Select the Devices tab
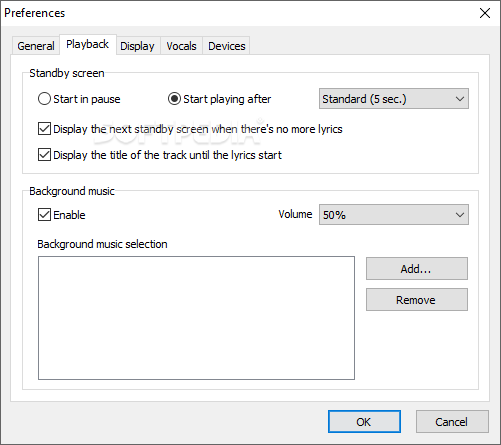501x445 pixels. (x=227, y=46)
